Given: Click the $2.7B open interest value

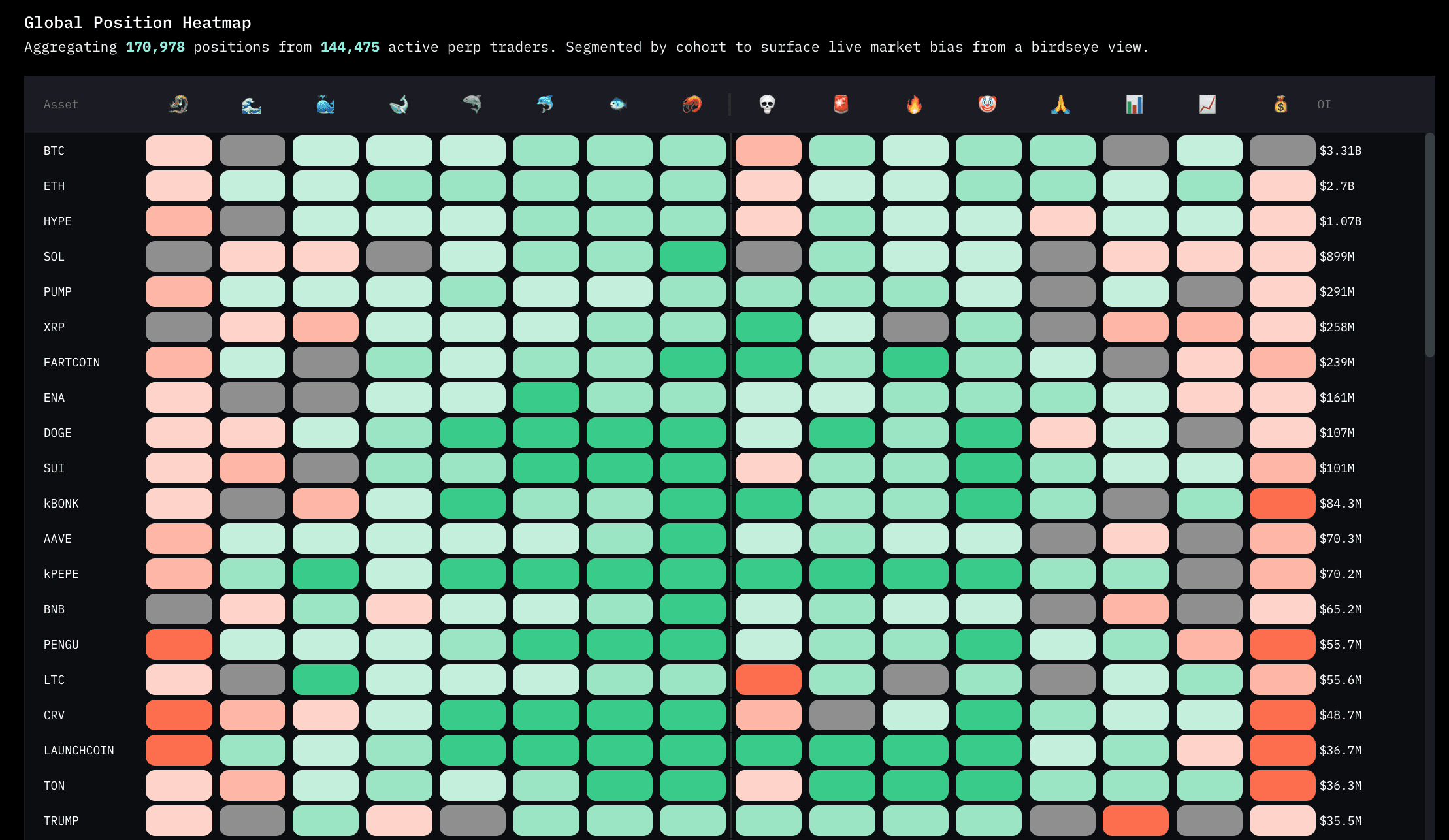Looking at the screenshot, I should [1337, 186].
